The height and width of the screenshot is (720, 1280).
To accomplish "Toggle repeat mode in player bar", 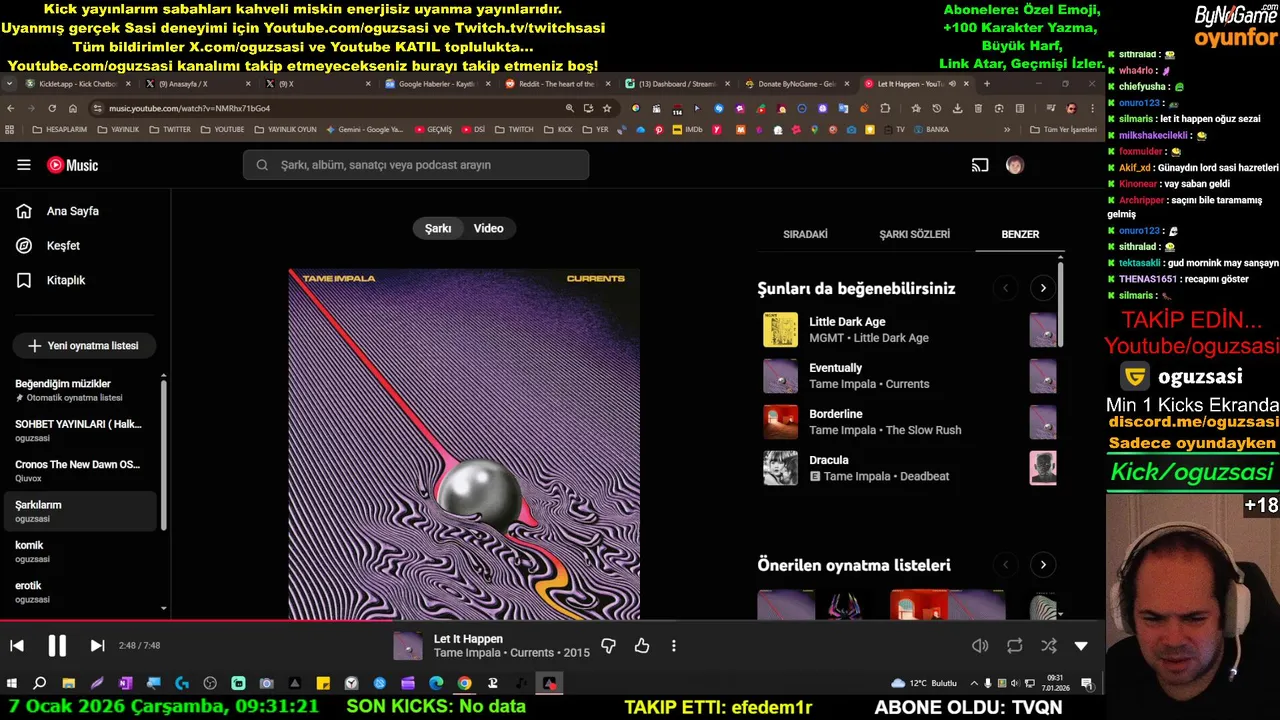I will coord(1015,646).
